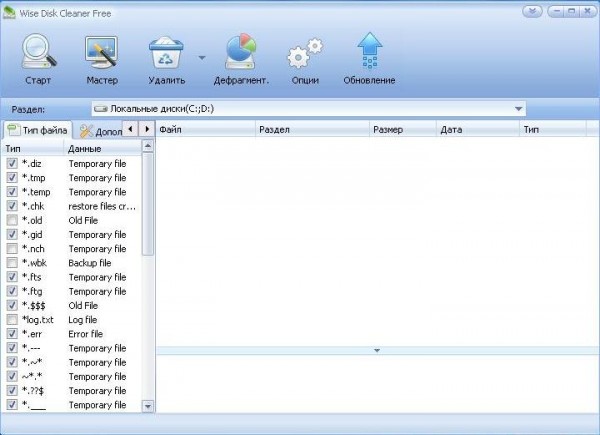The height and width of the screenshot is (435, 600).
Task: Toggle the *.diz checkbox
Action: point(12,163)
